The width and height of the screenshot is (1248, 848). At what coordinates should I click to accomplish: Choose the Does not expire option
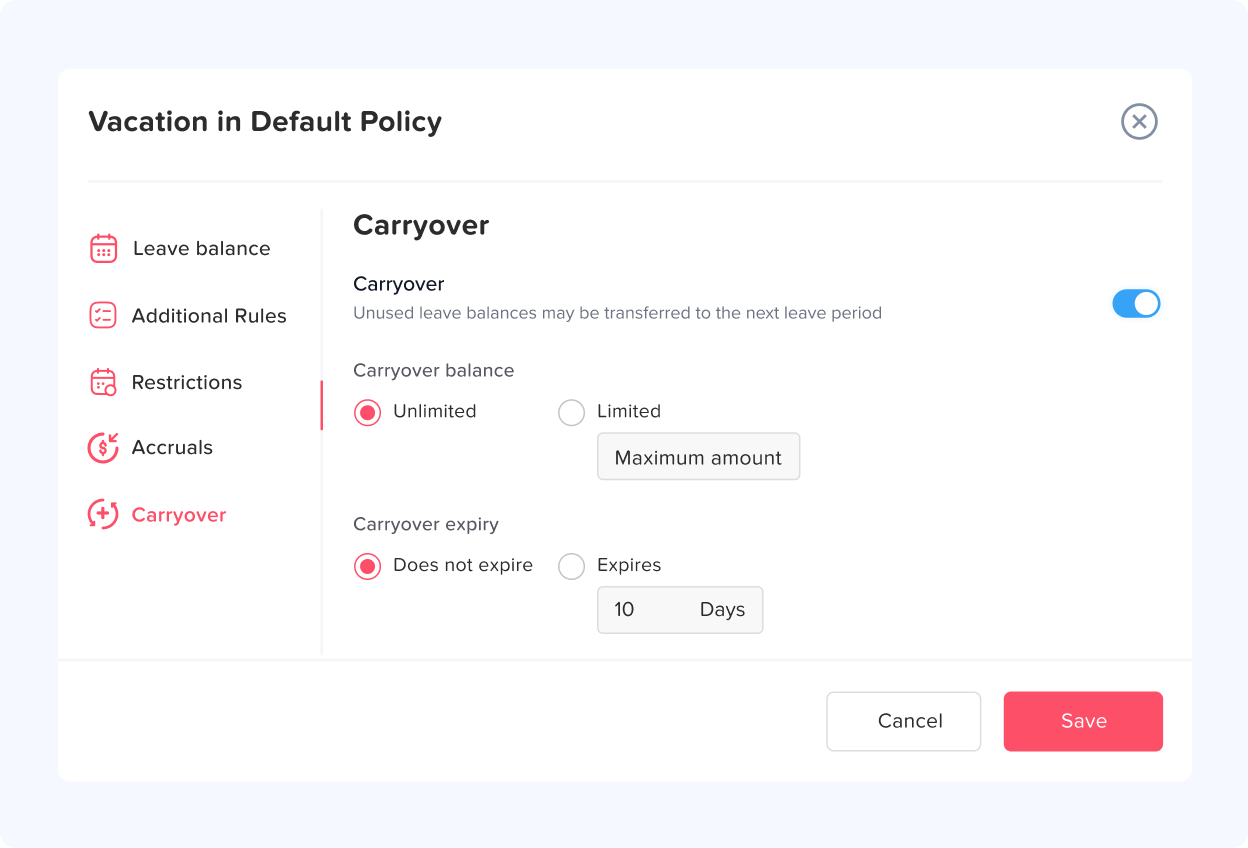pos(368,566)
